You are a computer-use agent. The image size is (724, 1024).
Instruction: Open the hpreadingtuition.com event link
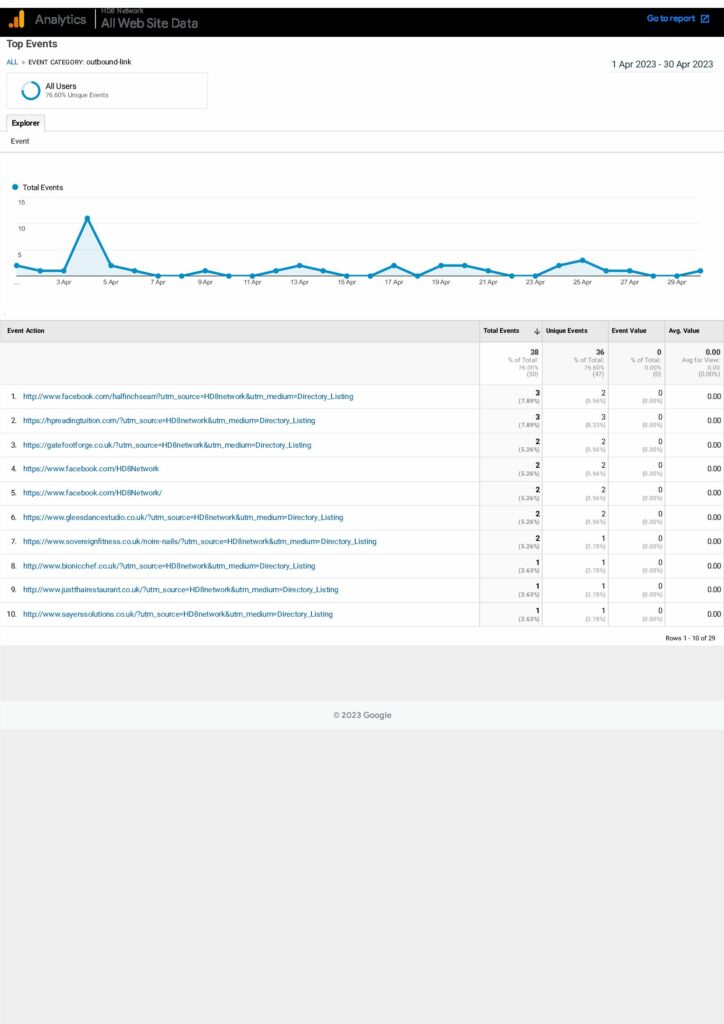point(168,421)
